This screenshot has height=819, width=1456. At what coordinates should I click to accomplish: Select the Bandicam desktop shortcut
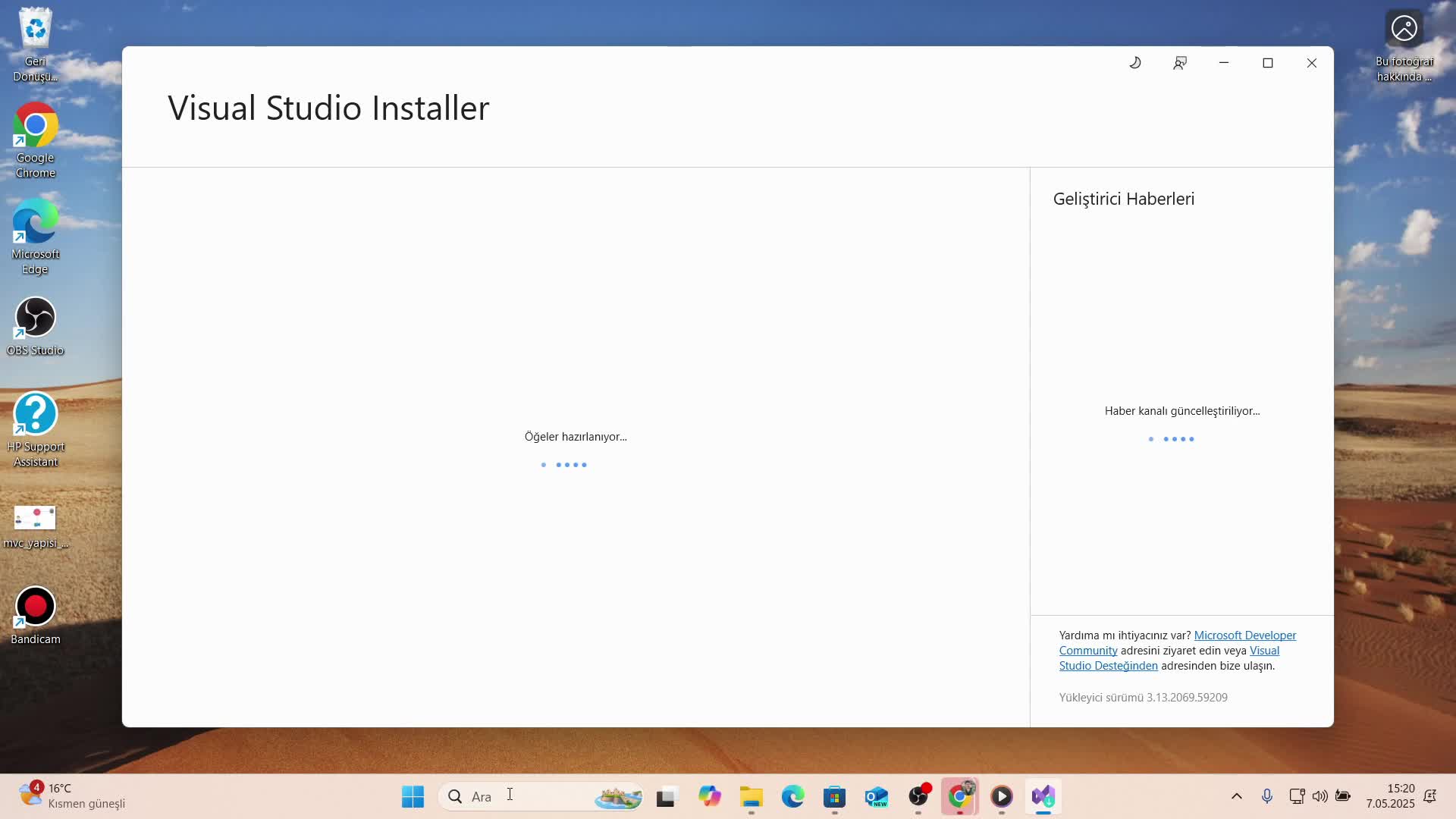coord(36,616)
